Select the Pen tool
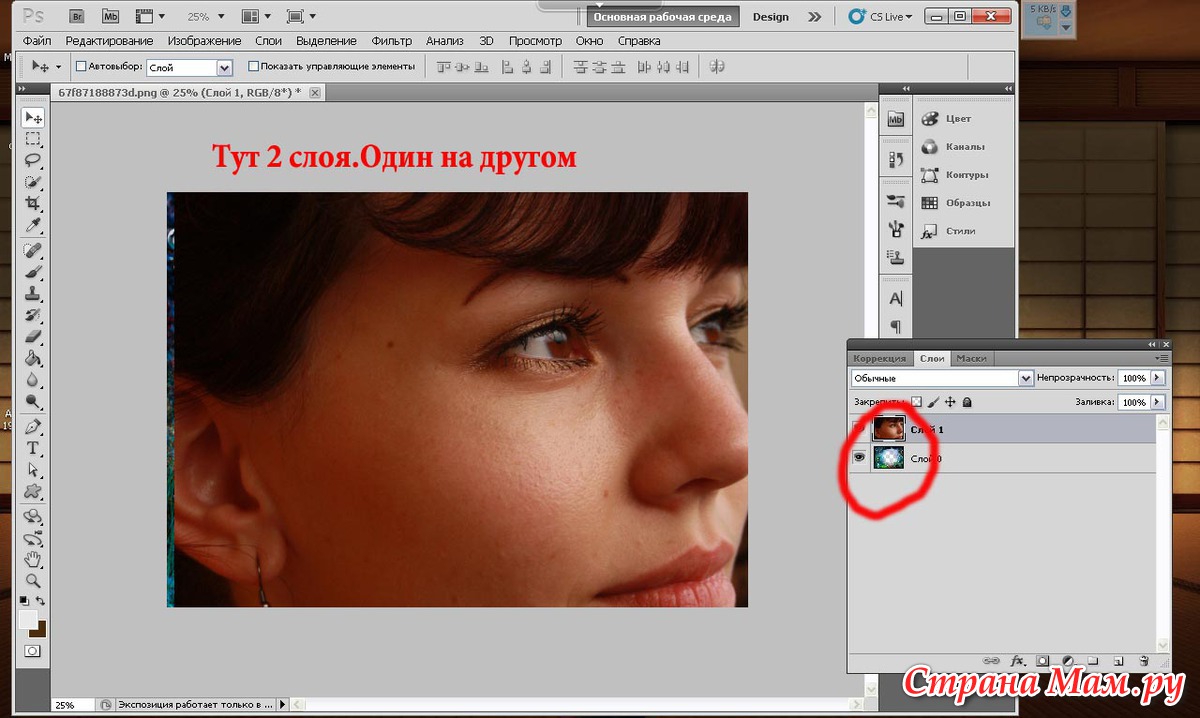This screenshot has height=718, width=1200. click(33, 427)
